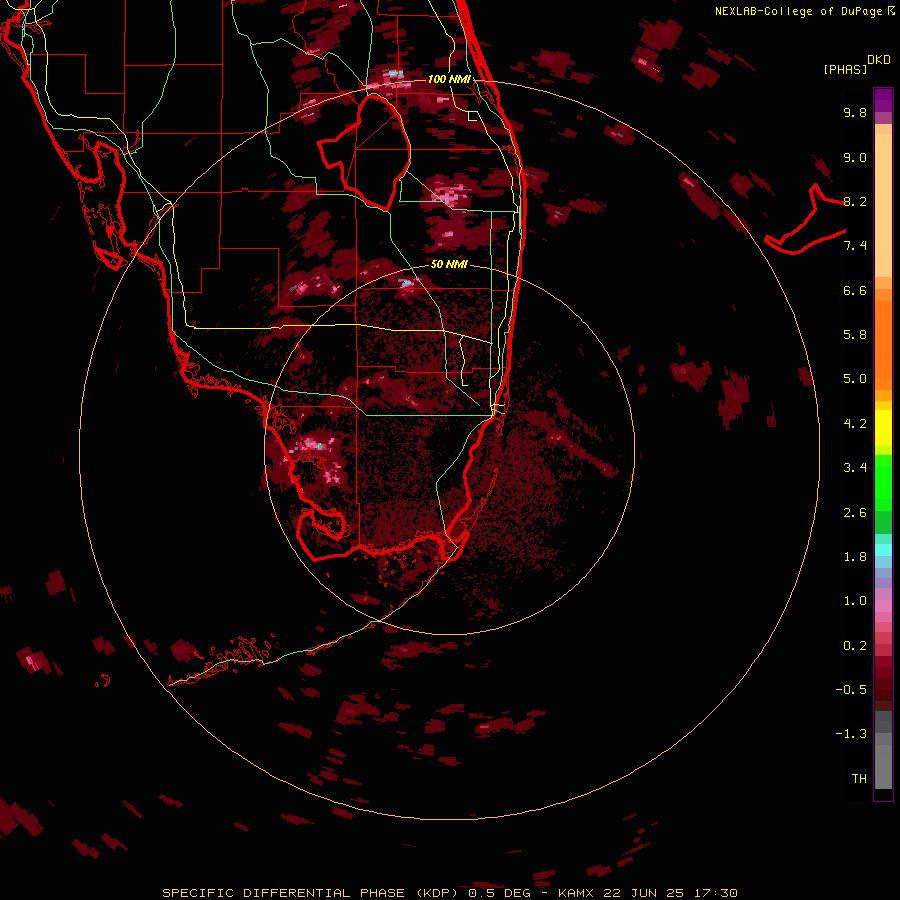The height and width of the screenshot is (900, 900).
Task: Click the NEXLAB-College of DuPage credit text
Action: 798,11
